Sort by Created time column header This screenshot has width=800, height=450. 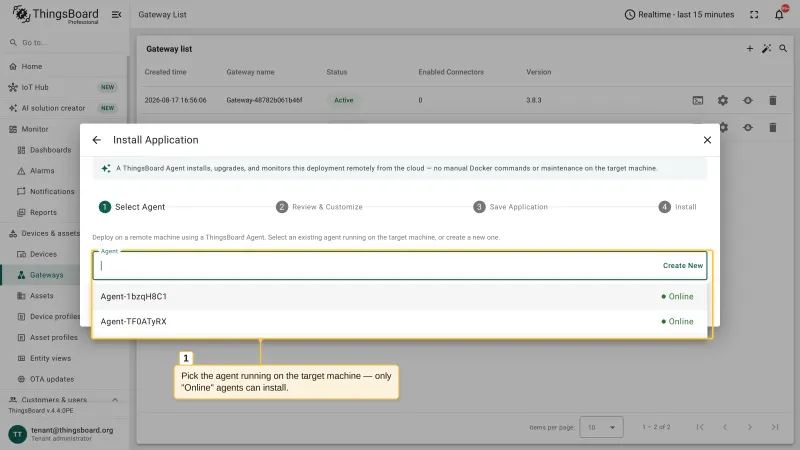(165, 72)
